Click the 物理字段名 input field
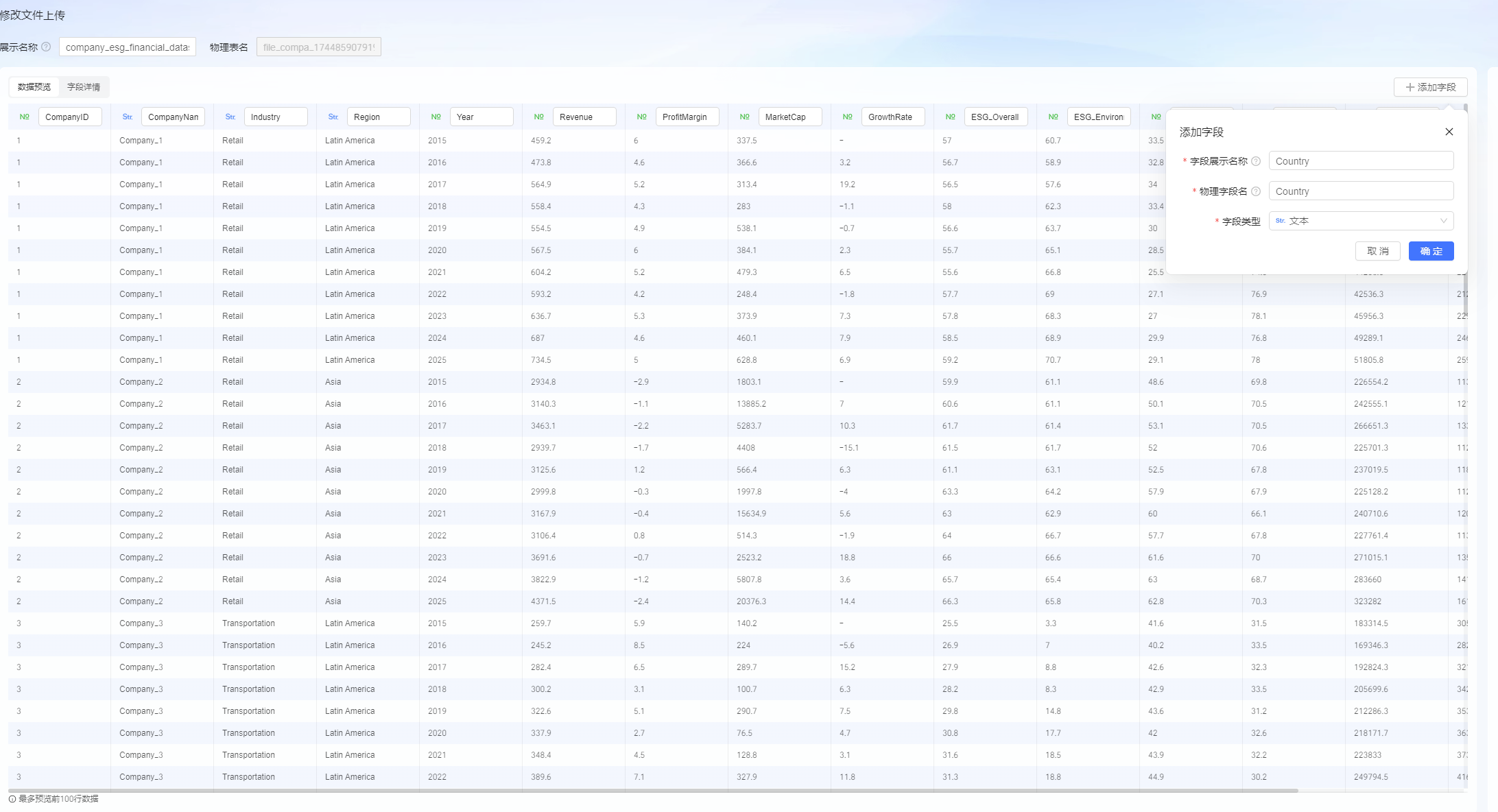 [1361, 191]
